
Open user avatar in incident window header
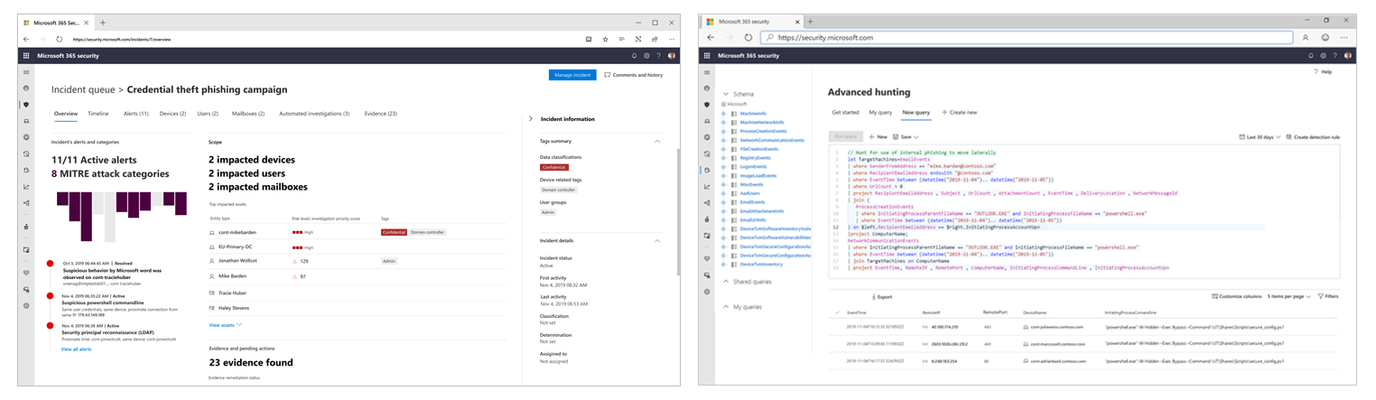[671, 56]
